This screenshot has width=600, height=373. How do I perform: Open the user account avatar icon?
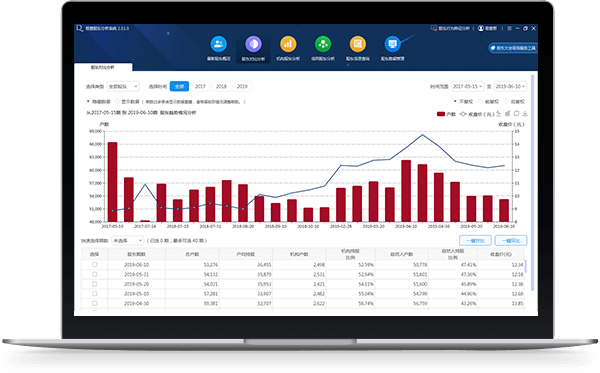pos(481,28)
